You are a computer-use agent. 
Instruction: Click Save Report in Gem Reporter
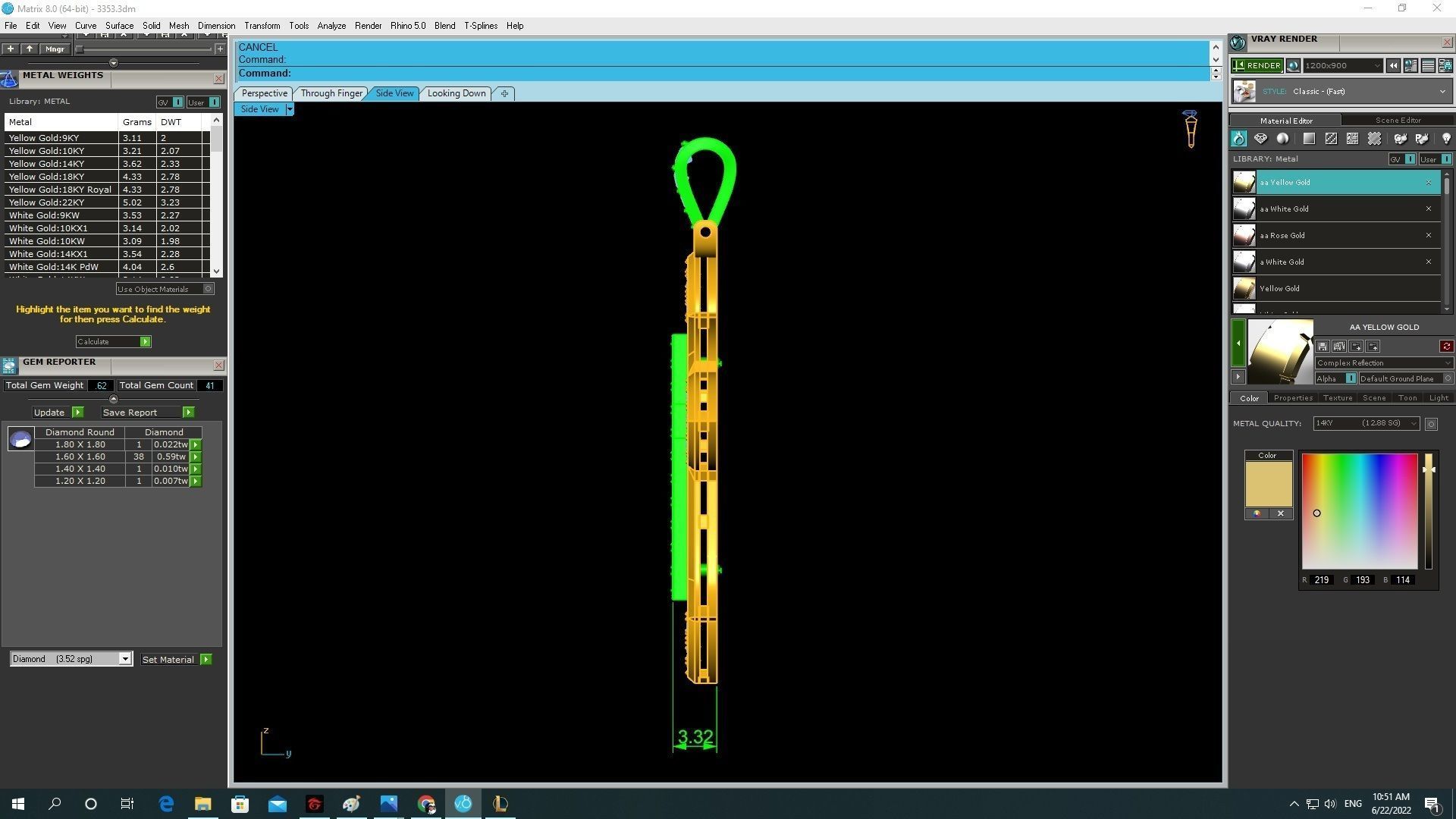(148, 413)
